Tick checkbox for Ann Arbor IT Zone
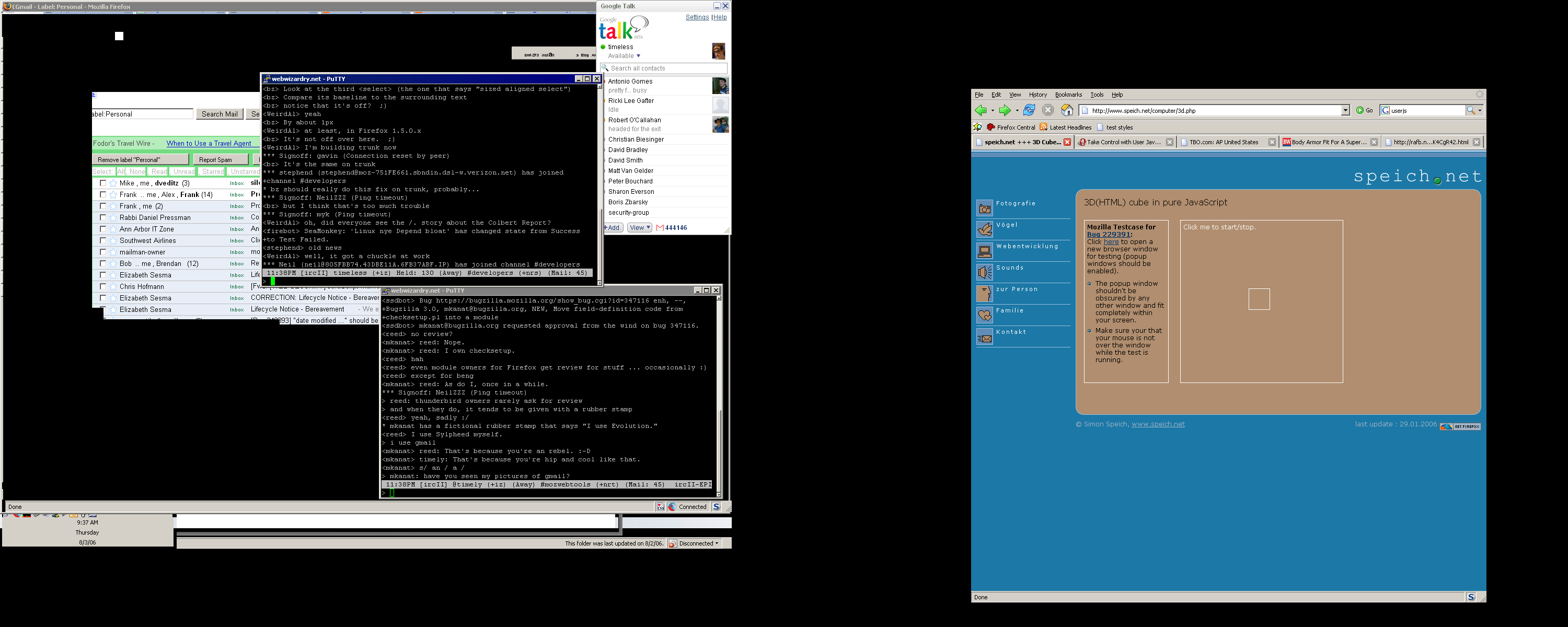The image size is (1568, 627). (x=103, y=229)
